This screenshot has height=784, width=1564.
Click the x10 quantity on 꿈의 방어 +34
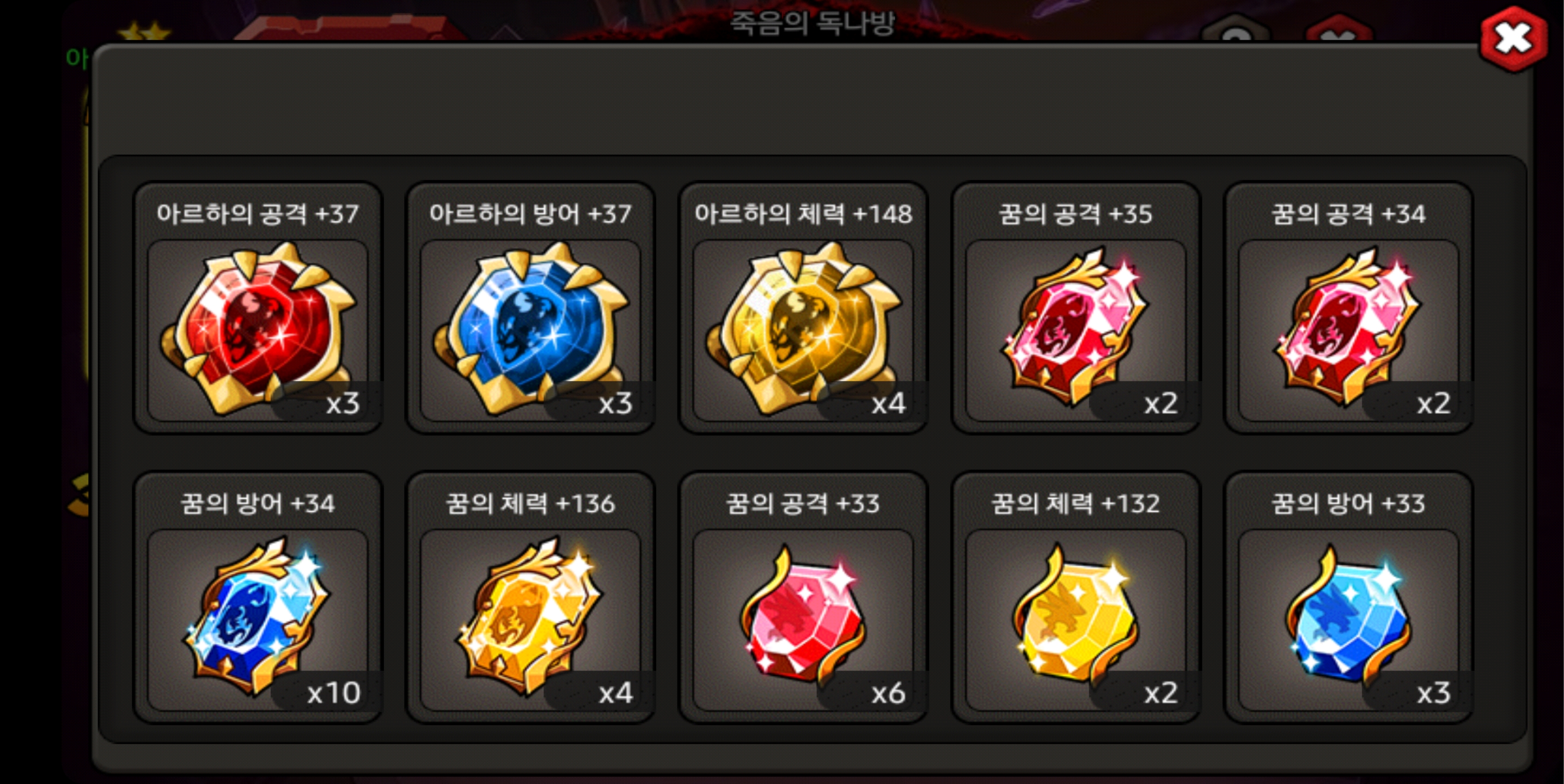point(333,693)
